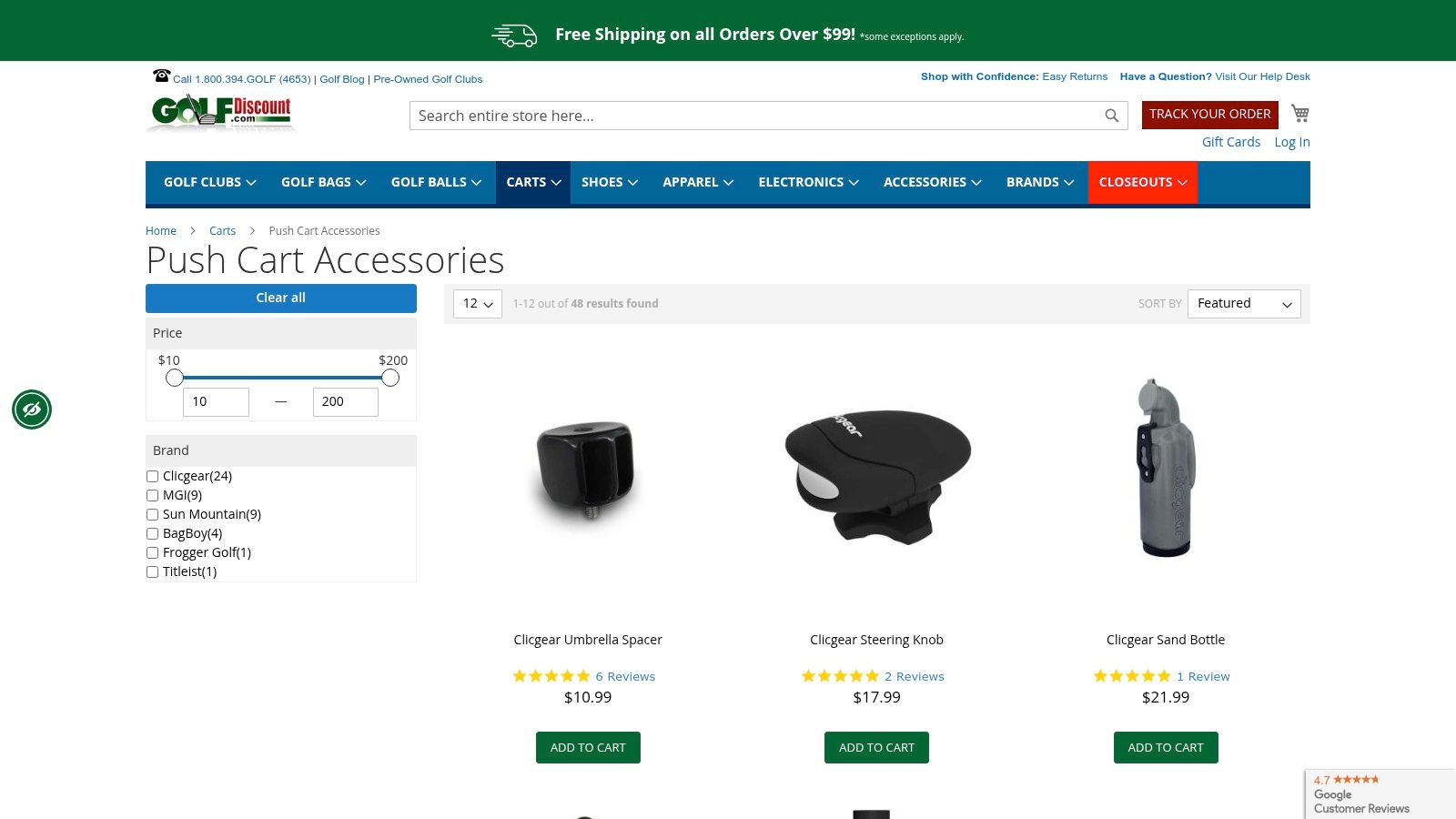Viewport: 1456px width, 819px height.
Task: Click the shopping cart icon
Action: 1300,114
